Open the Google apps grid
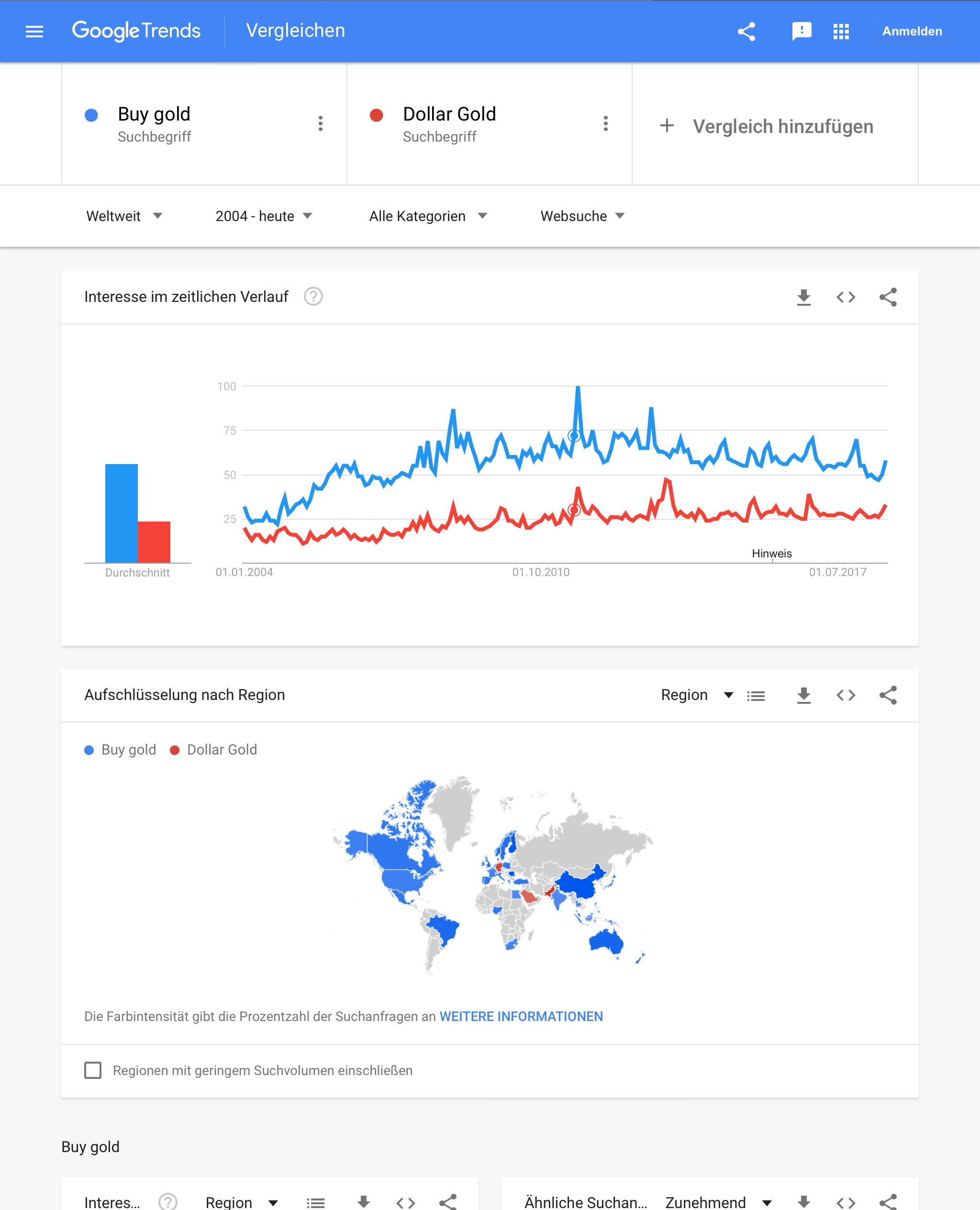 pos(841,32)
